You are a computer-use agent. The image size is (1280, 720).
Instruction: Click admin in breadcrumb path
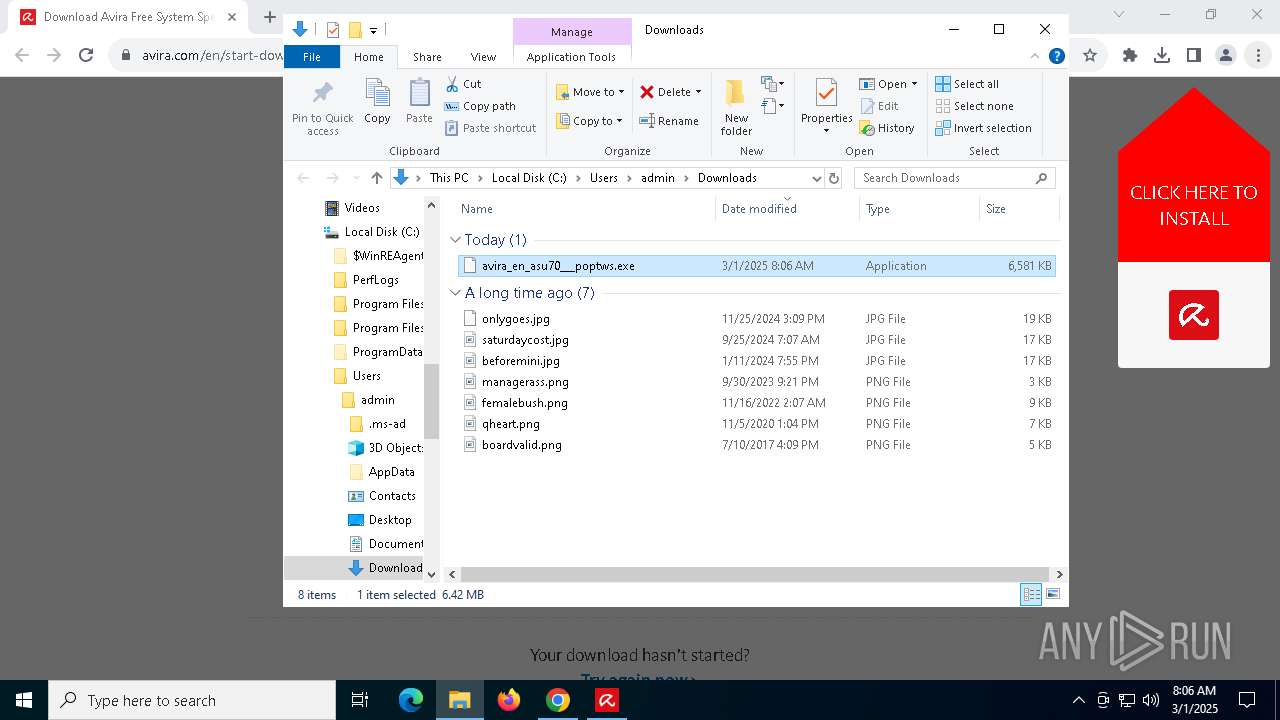pos(658,178)
